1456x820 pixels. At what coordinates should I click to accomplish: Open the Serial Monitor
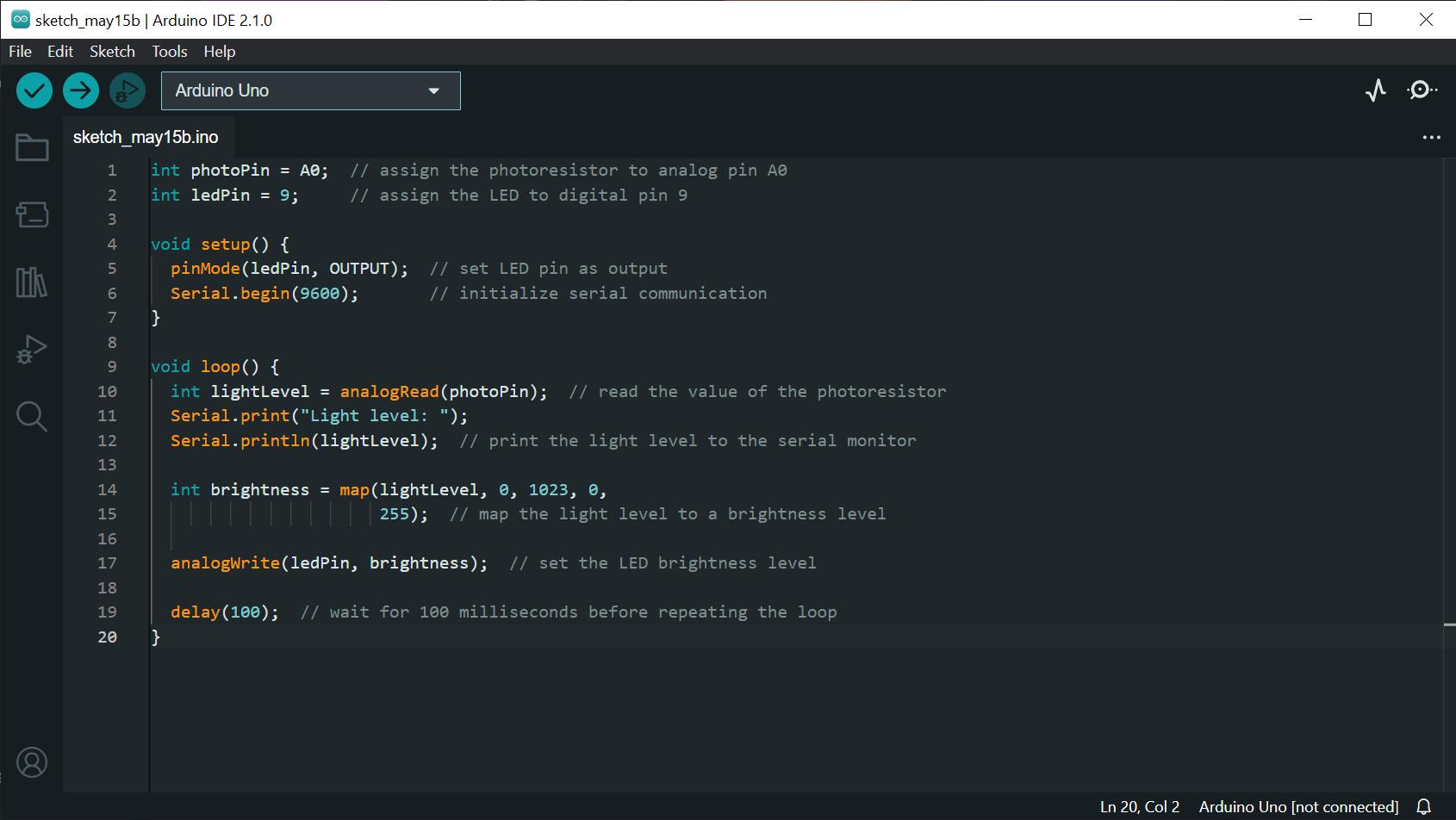point(1422,90)
